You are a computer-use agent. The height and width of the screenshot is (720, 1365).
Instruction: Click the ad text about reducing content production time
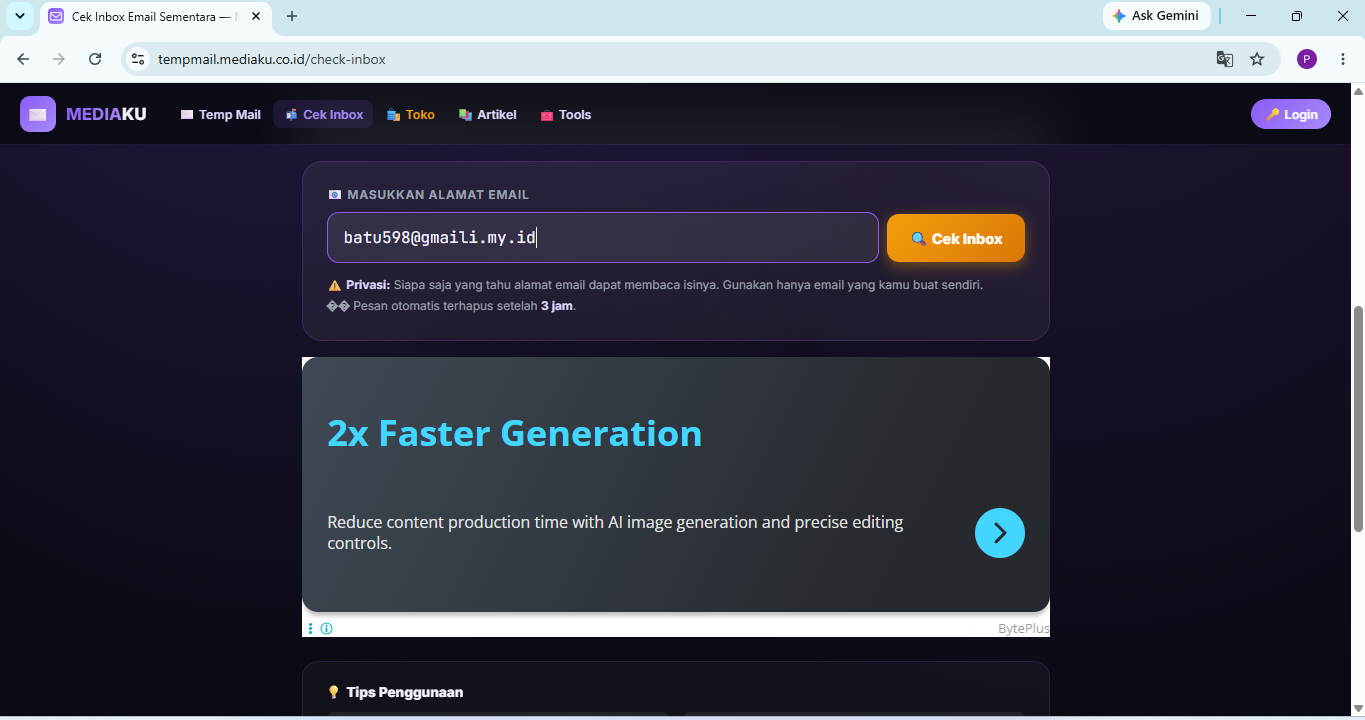[615, 533]
